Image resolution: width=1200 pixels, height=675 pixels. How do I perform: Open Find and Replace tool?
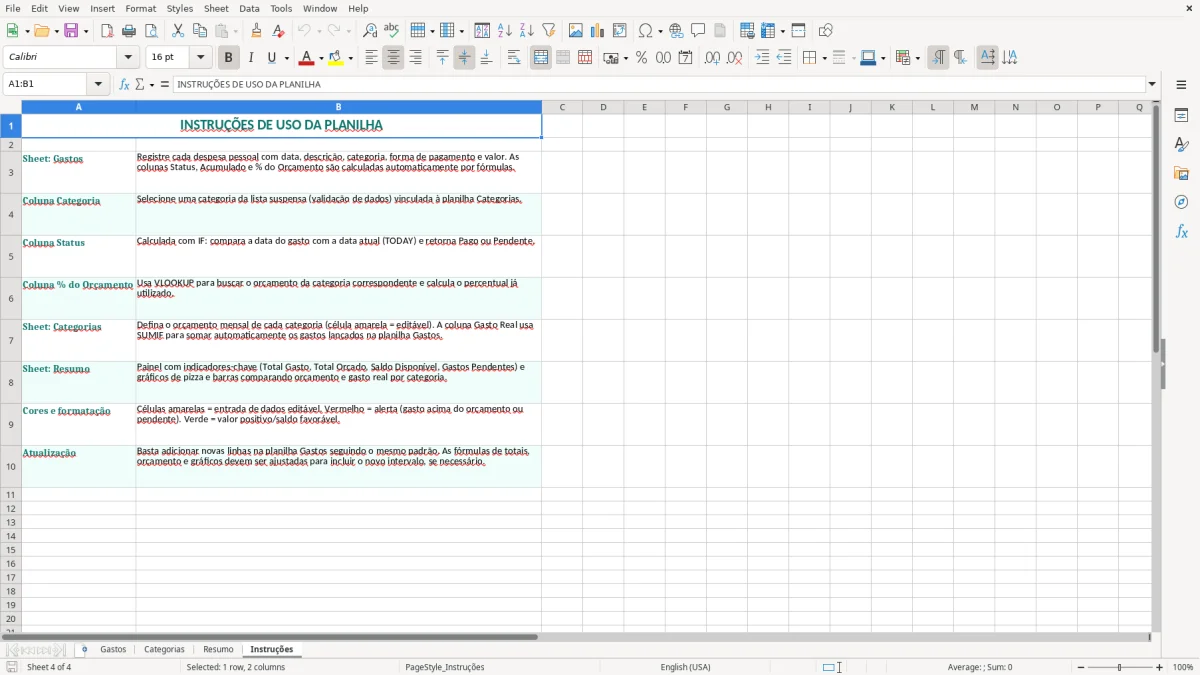(370, 31)
